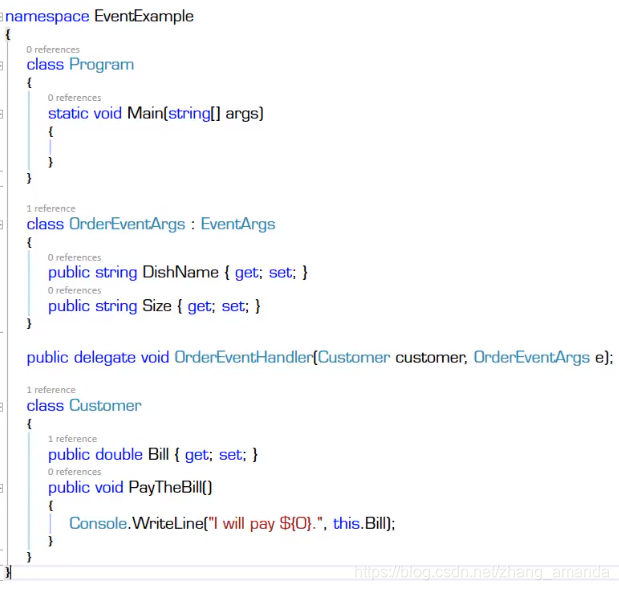The width and height of the screenshot is (619, 590).
Task: Click 'static' keyword before Main
Action: pos(68,114)
